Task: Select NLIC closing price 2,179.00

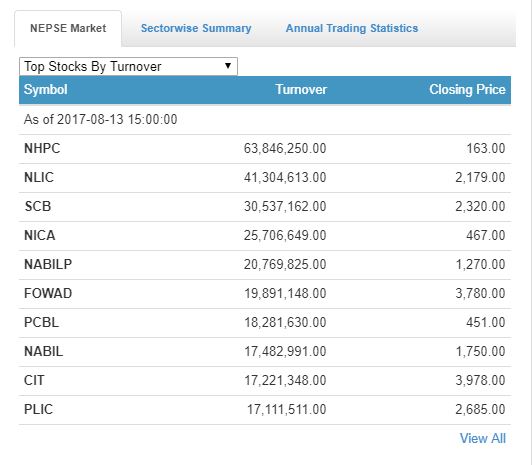Action: pos(480,177)
